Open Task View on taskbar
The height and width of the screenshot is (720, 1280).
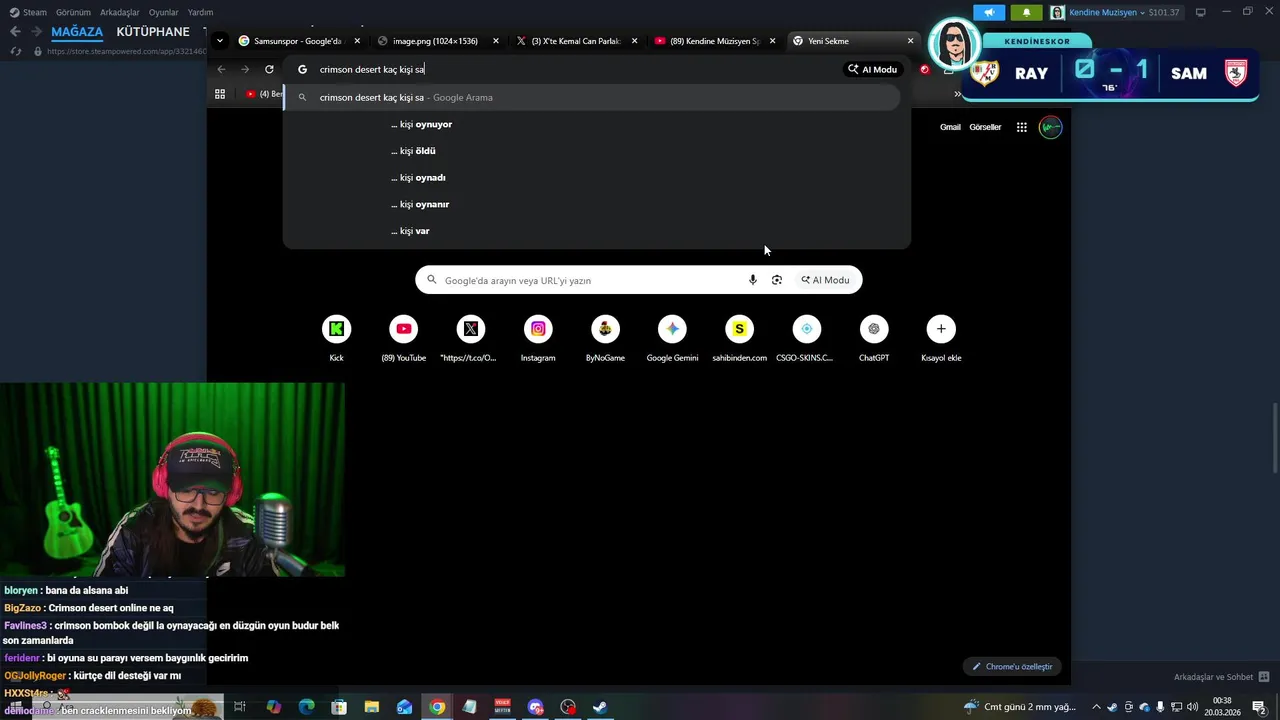point(240,707)
